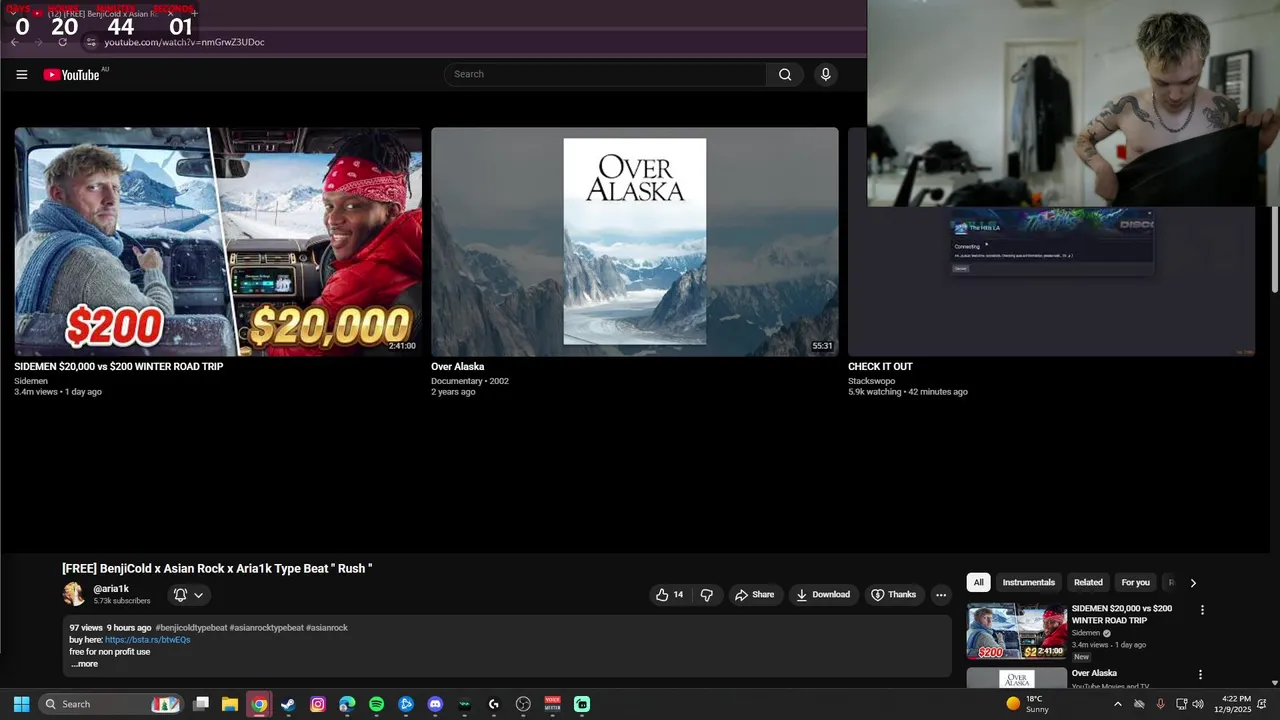The image size is (1280, 720).
Task: Open volume control from system tray
Action: (x=1198, y=704)
